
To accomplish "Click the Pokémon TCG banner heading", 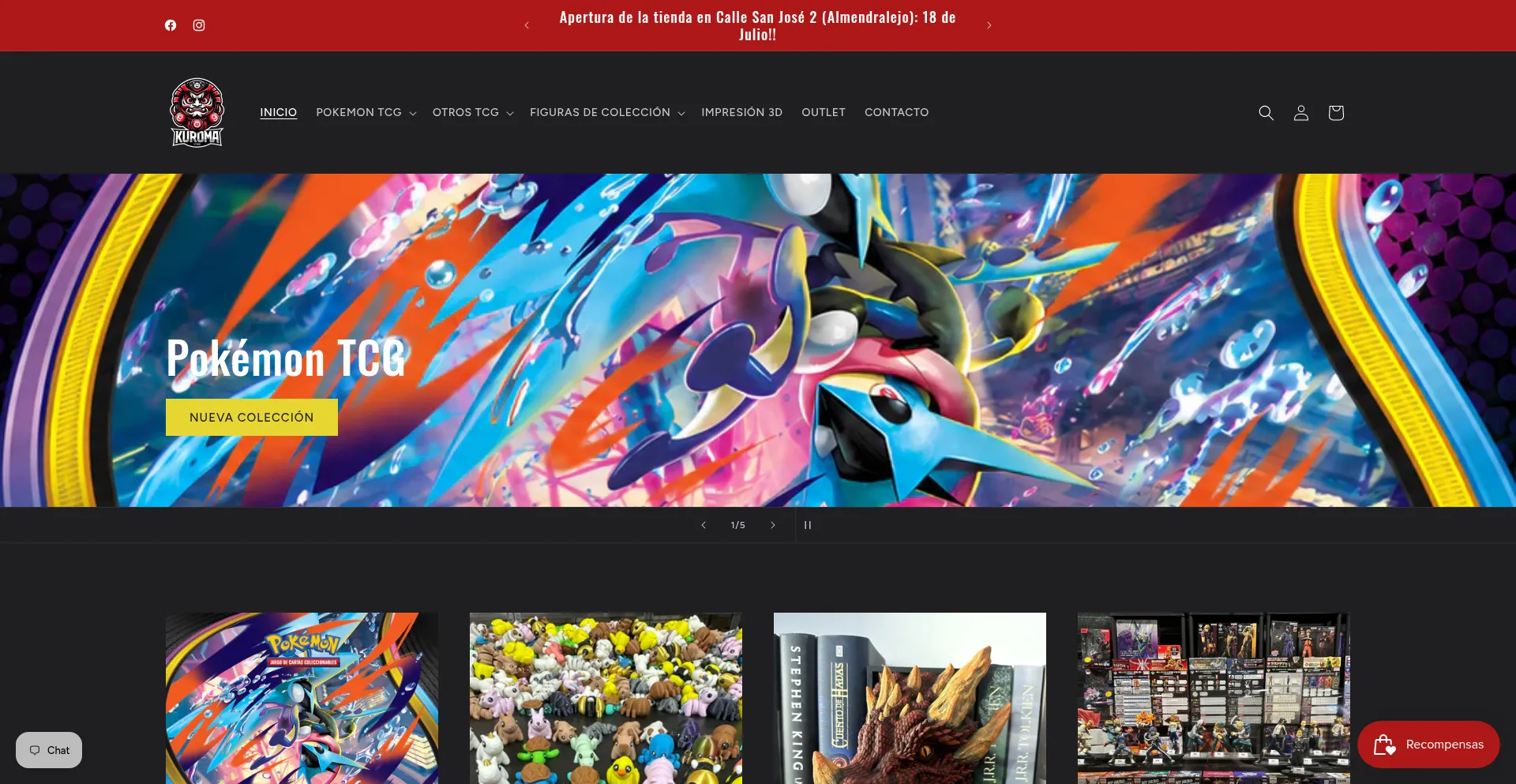I will point(285,358).
